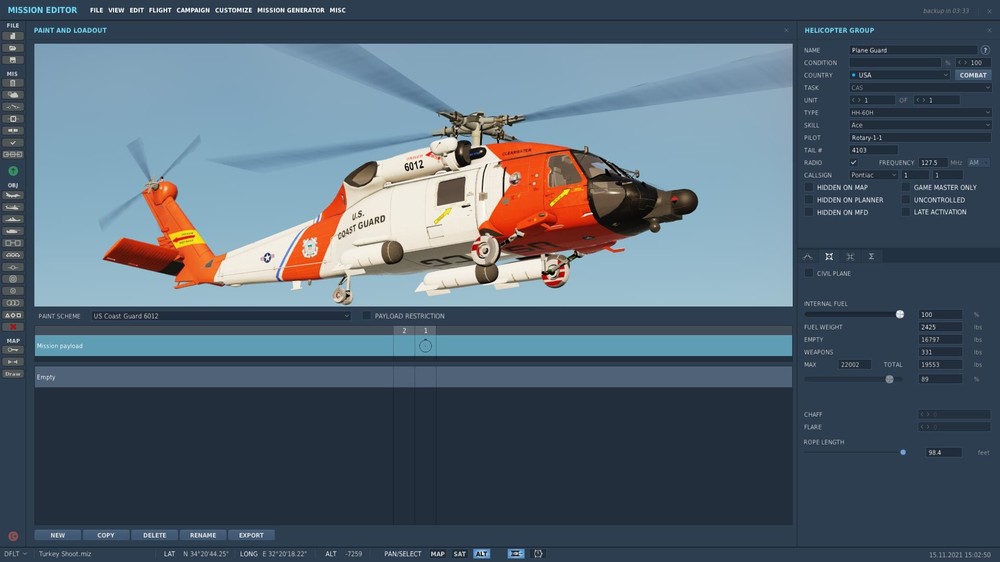Viewport: 1000px width, 562px height.
Task: Click the map ruler distance icon
Action: point(13,362)
